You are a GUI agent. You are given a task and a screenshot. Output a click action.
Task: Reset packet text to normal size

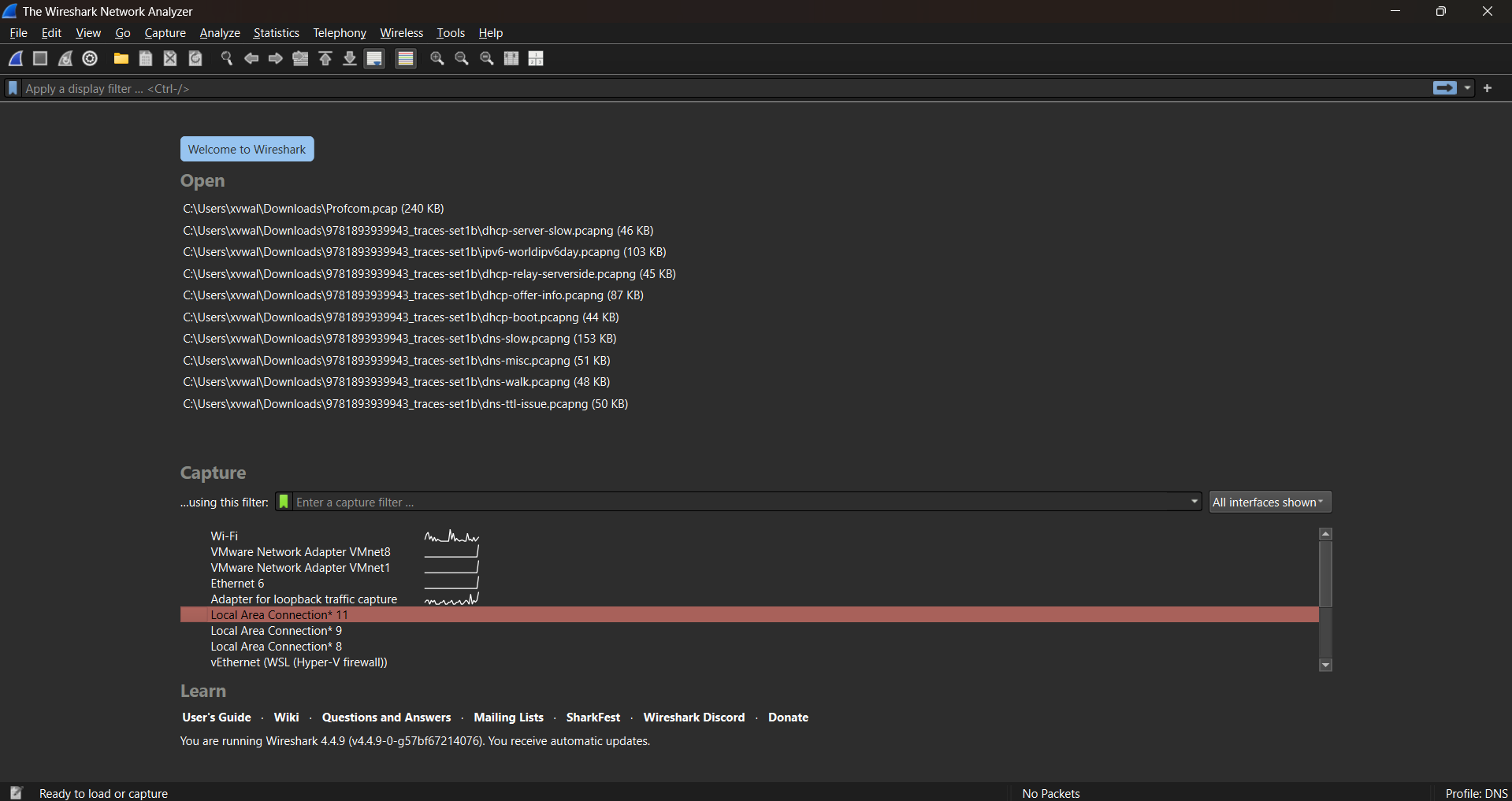(x=487, y=59)
